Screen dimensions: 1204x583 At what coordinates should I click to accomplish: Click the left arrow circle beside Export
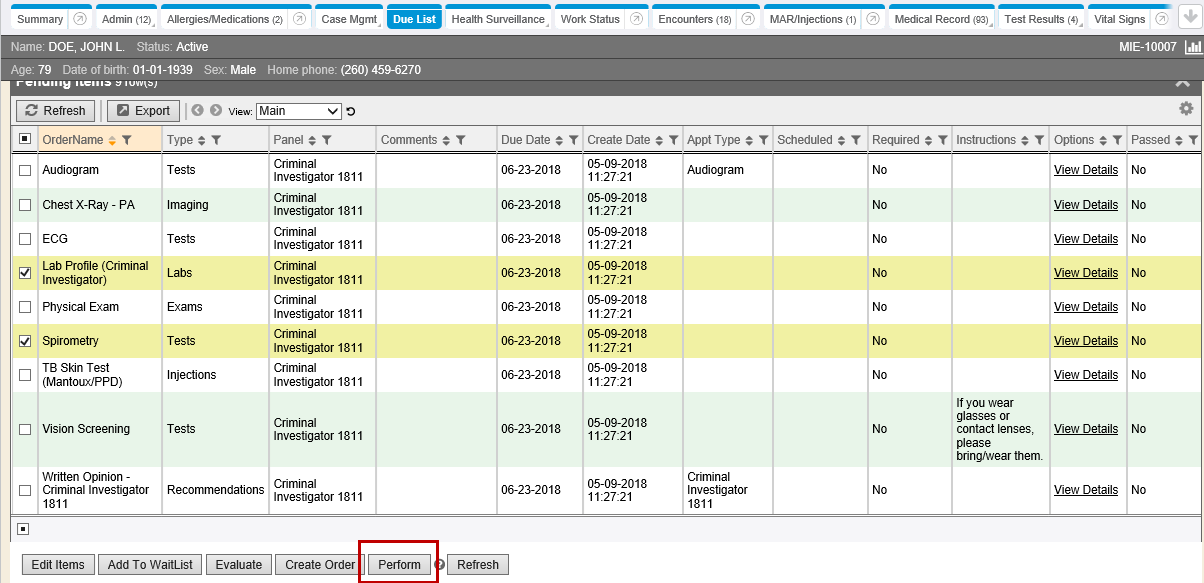[x=197, y=111]
